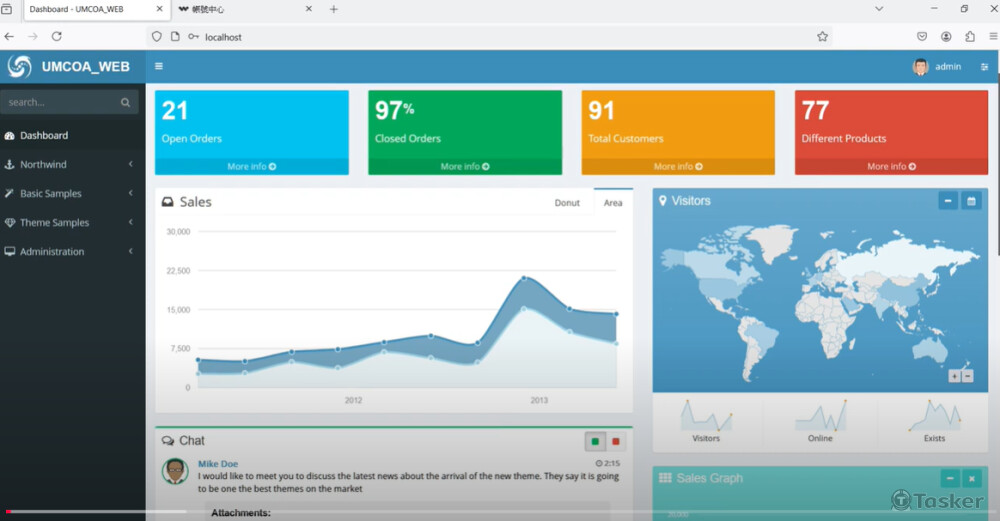
Task: Toggle the red chat status button
Action: (615, 441)
